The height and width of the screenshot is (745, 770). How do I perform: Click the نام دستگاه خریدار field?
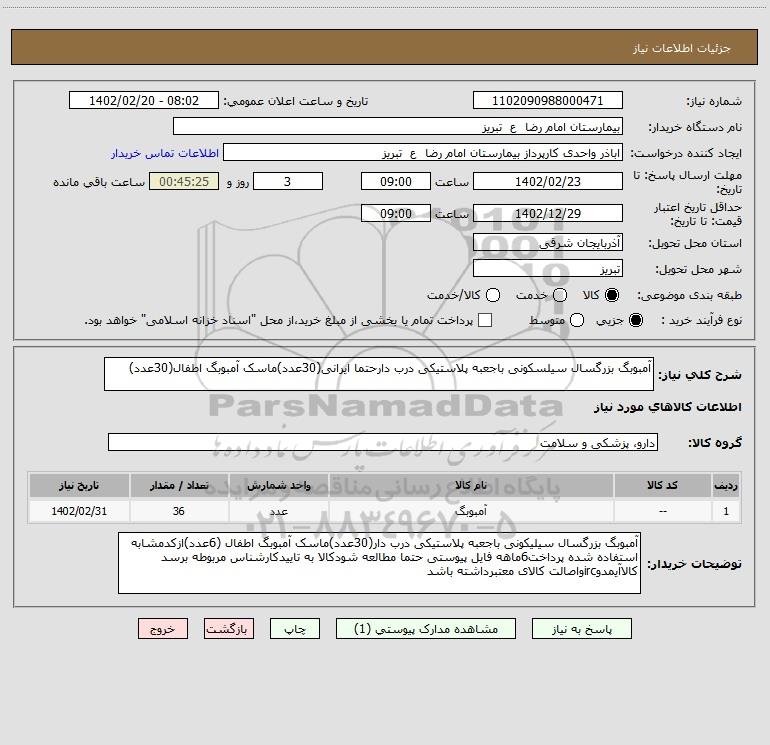click(398, 127)
